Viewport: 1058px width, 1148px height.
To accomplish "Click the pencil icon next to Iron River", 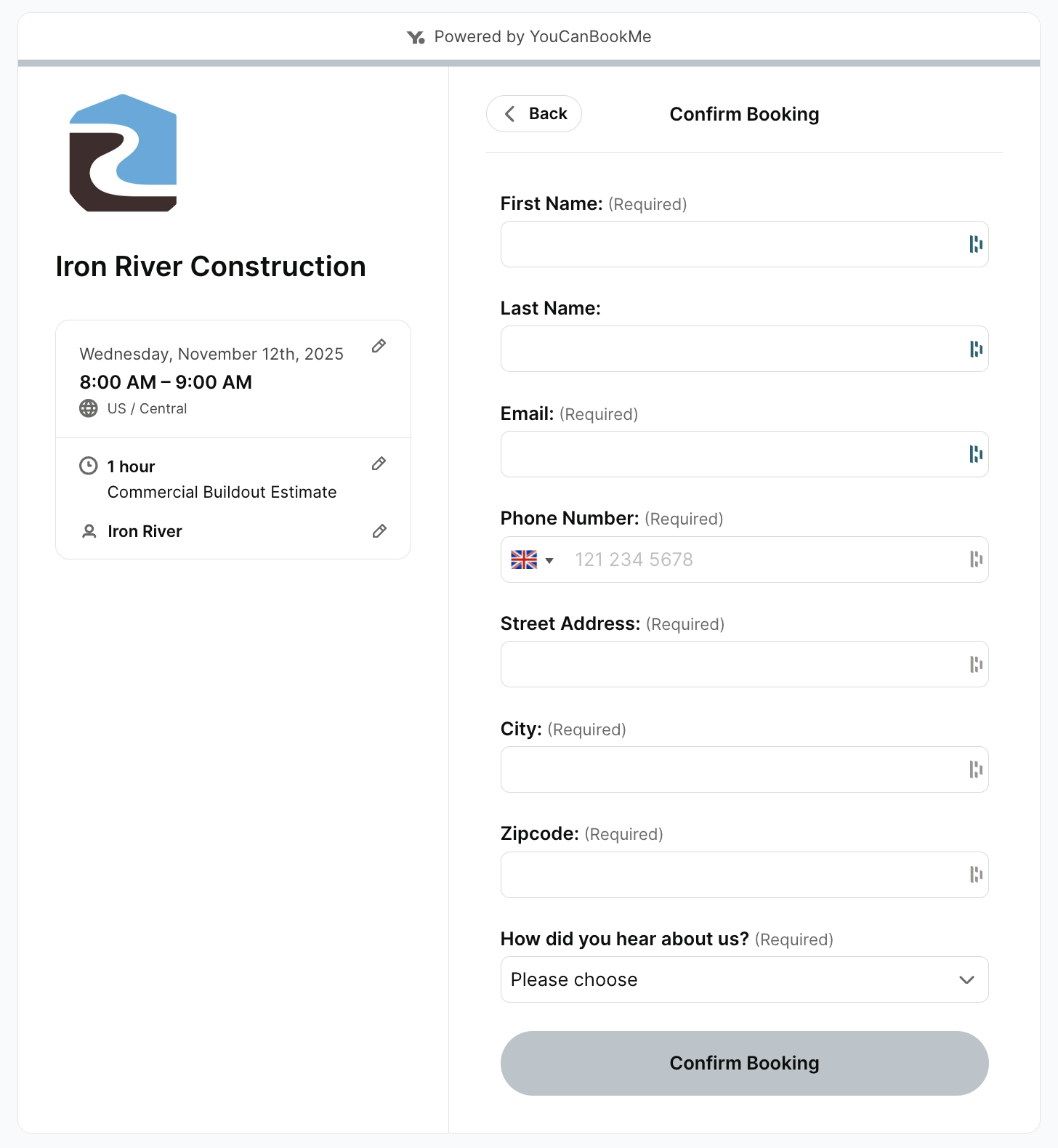I will tap(379, 531).
